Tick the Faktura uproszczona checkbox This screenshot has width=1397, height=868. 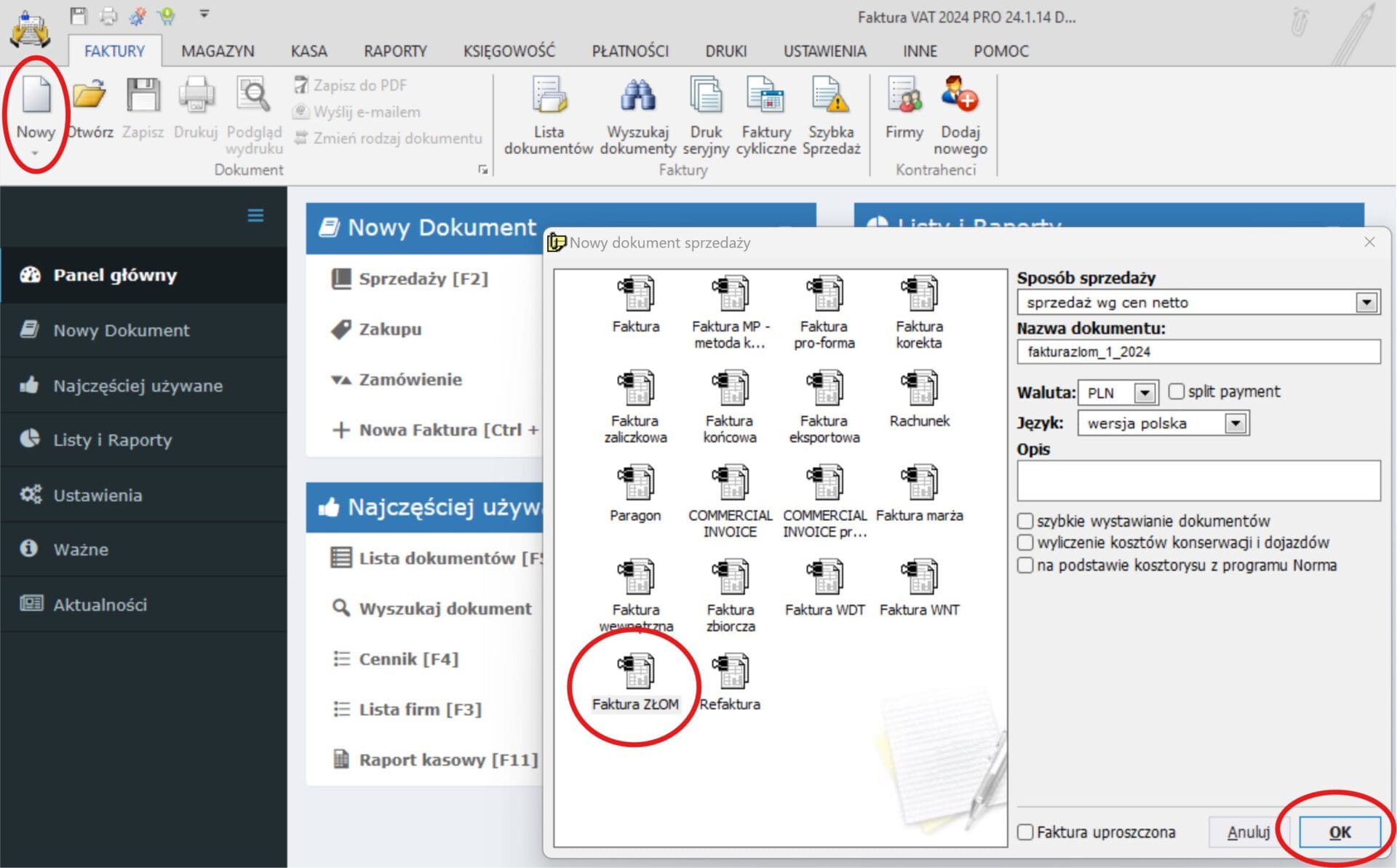click(x=1025, y=832)
